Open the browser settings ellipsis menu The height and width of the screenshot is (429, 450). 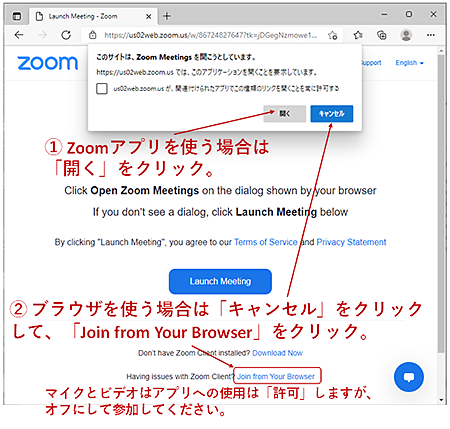click(x=431, y=35)
